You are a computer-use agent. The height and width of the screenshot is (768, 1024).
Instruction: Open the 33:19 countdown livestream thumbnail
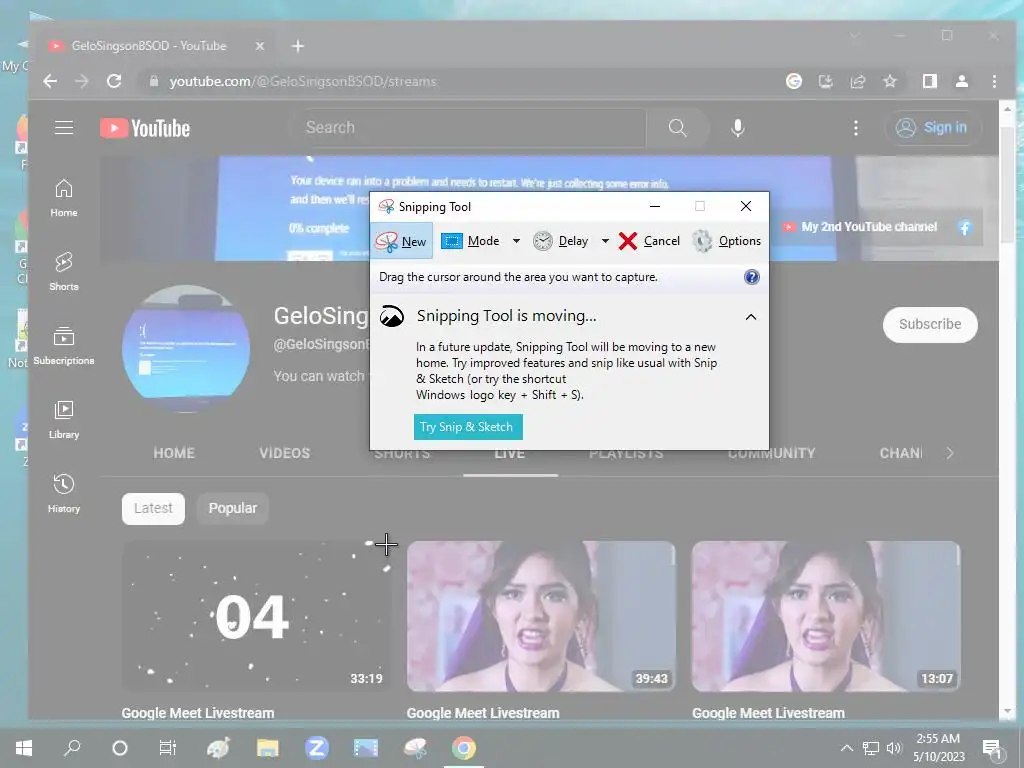(x=257, y=616)
